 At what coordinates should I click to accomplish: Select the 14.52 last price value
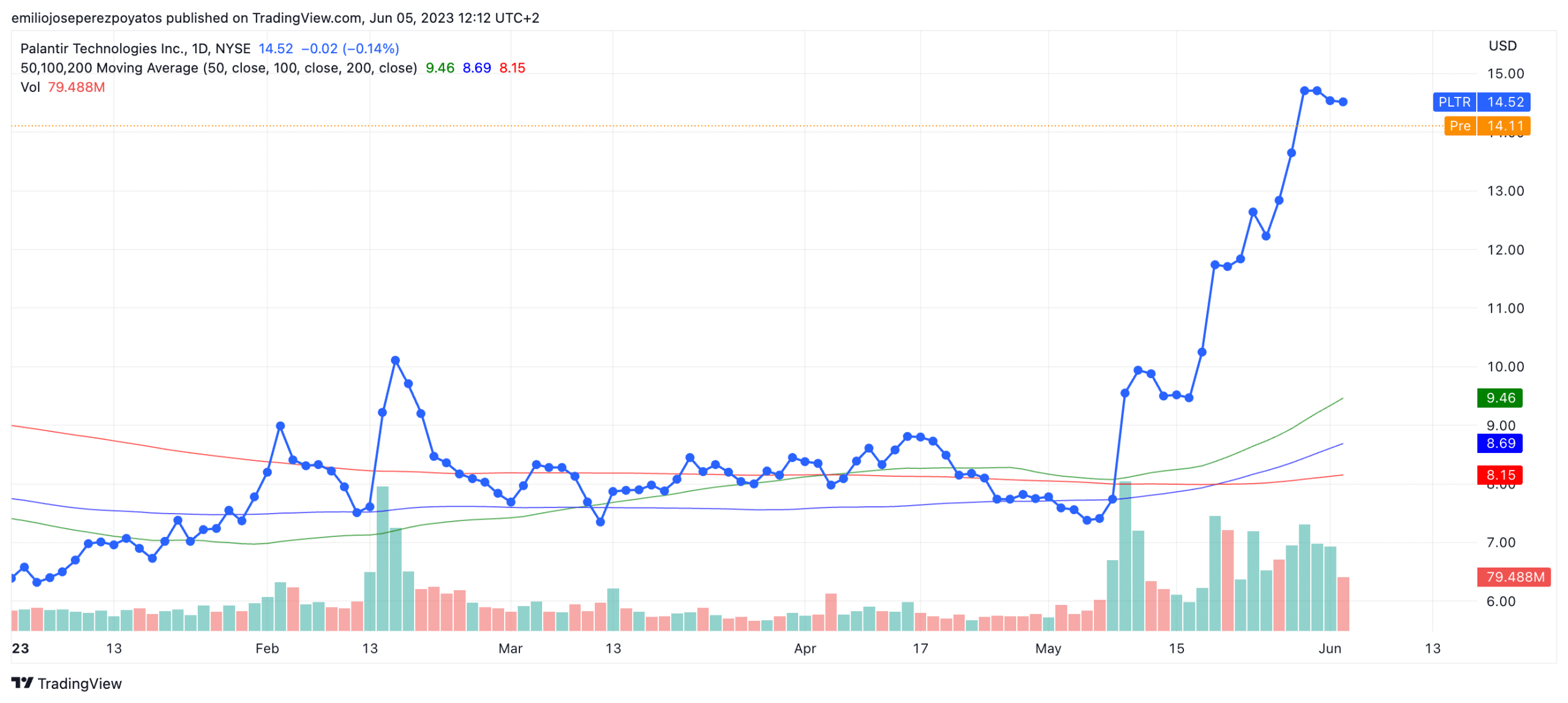click(276, 48)
